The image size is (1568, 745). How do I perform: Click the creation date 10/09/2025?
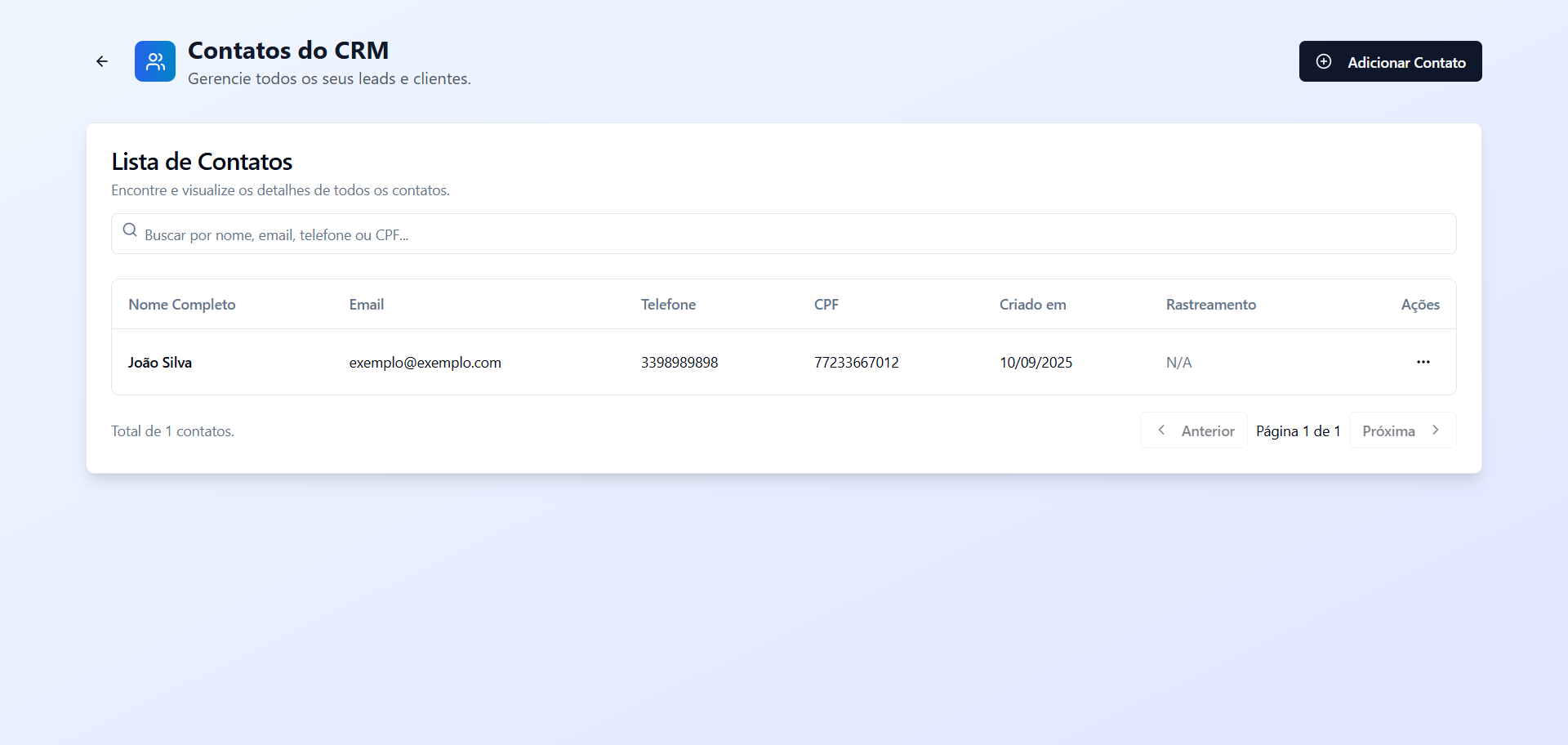(x=1036, y=363)
